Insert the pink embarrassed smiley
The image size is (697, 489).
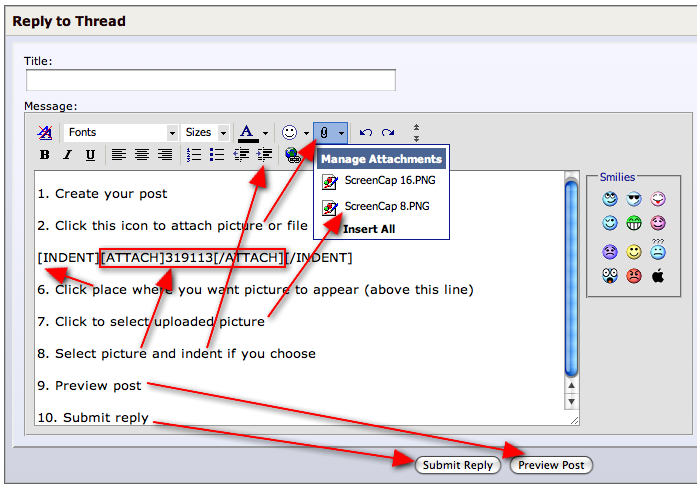click(x=658, y=223)
